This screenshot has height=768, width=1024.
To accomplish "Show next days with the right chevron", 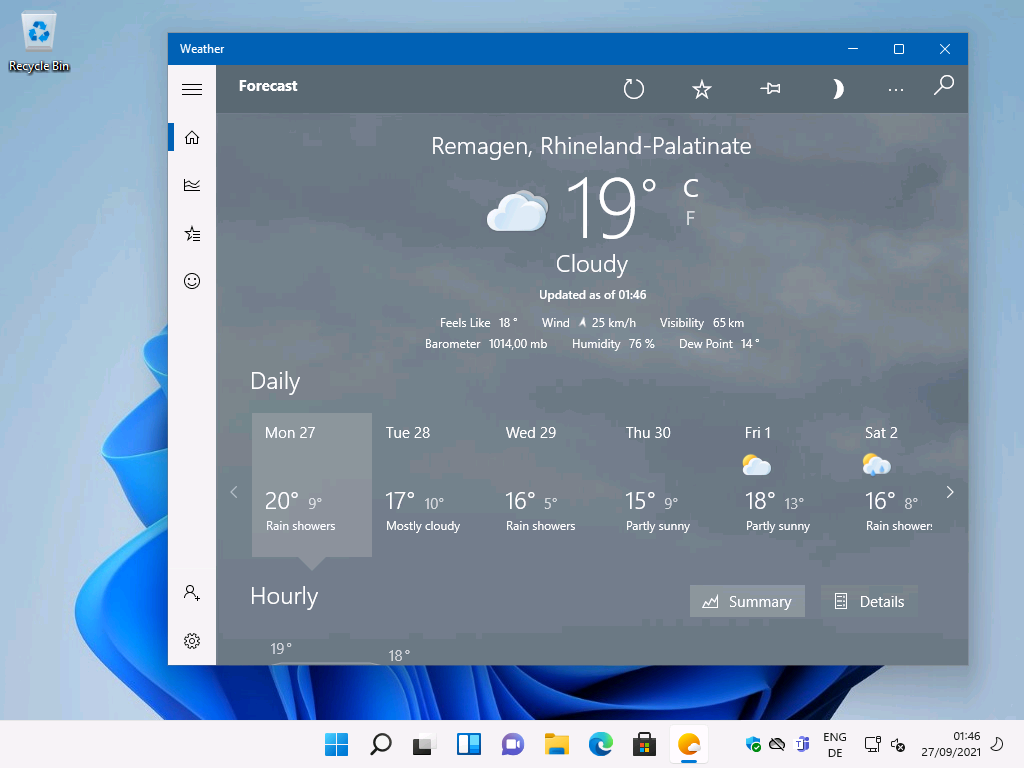I will [x=950, y=492].
